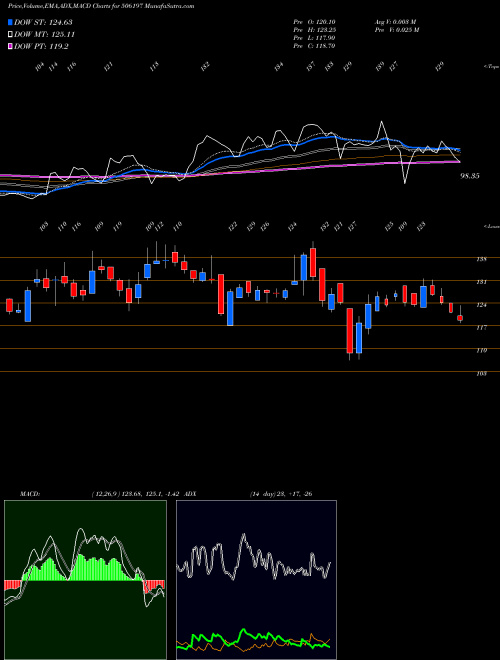Click the MACD panel title label
The width and height of the screenshot is (500, 660).
coord(30,494)
